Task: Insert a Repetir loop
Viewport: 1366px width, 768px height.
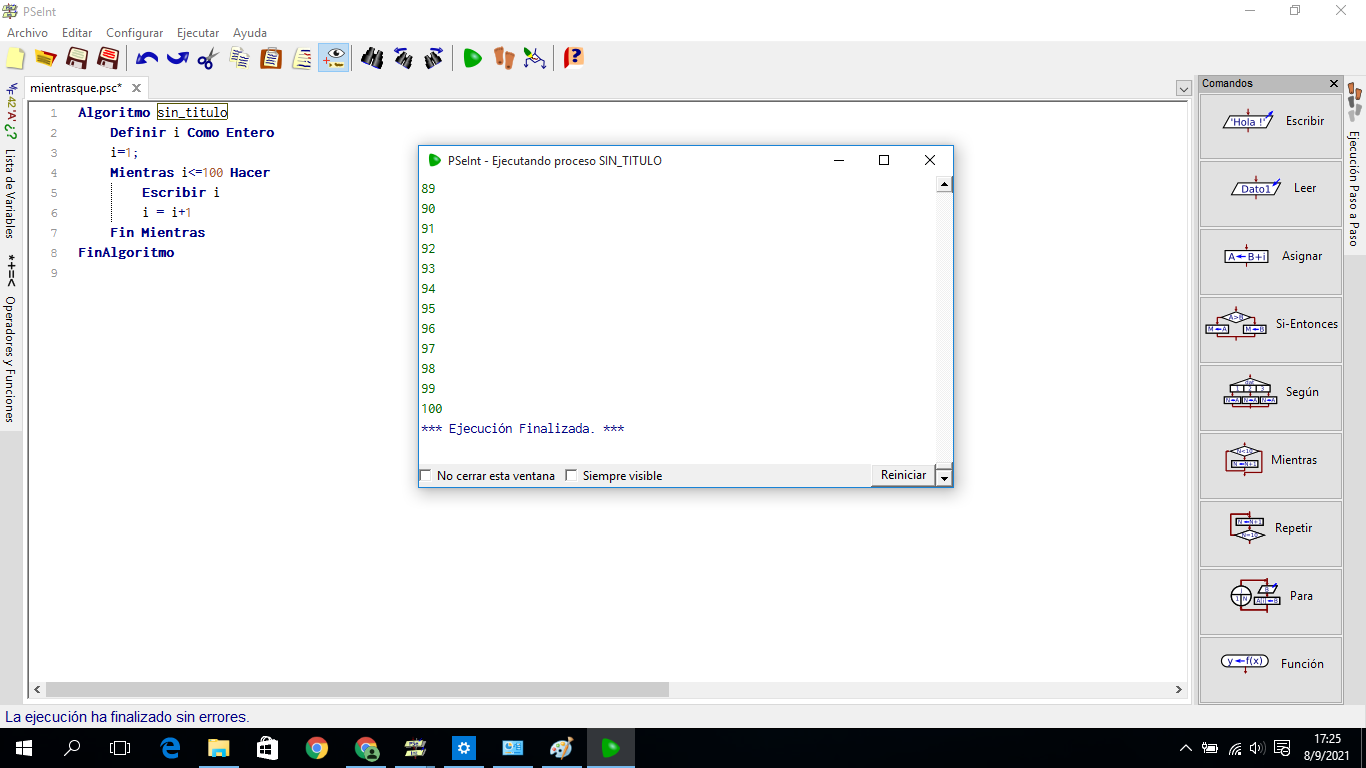Action: pos(1271,534)
